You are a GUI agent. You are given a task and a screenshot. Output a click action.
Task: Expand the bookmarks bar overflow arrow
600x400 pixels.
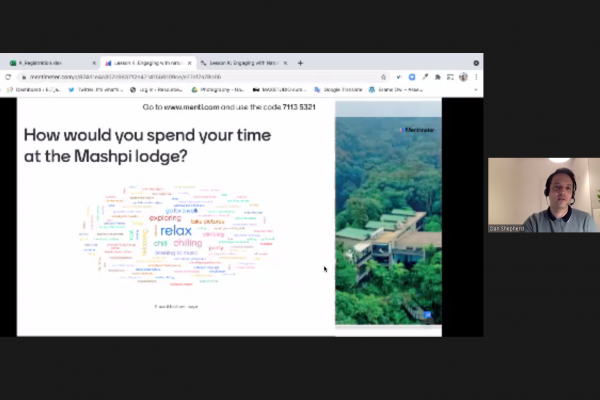point(476,90)
